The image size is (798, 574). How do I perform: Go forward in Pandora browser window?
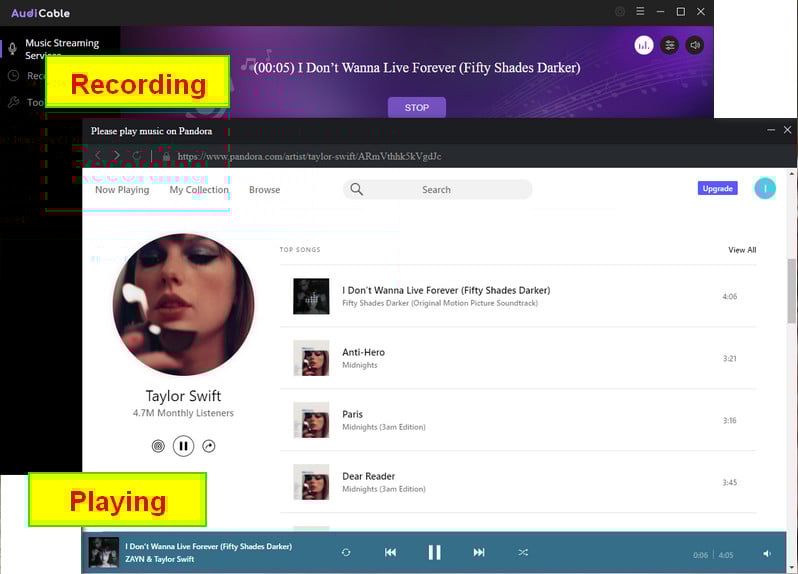tap(117, 156)
